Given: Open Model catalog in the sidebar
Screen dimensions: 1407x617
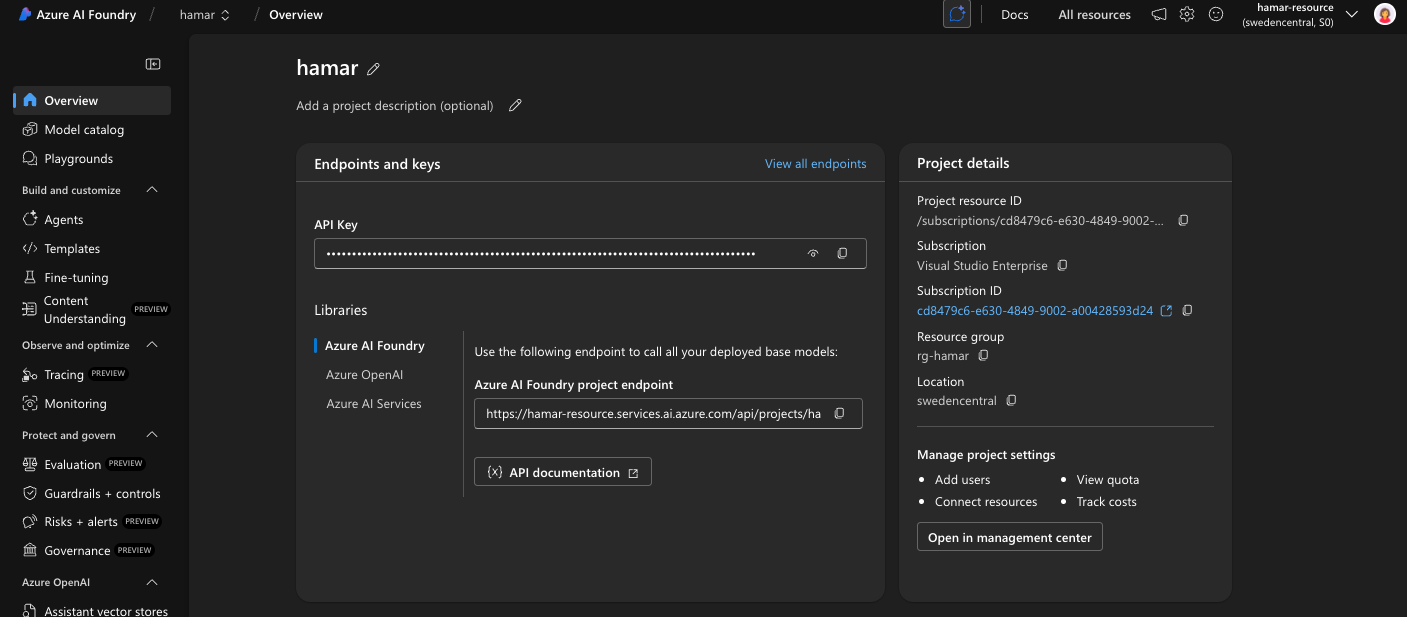Looking at the screenshot, I should pyautogui.click(x=84, y=130).
